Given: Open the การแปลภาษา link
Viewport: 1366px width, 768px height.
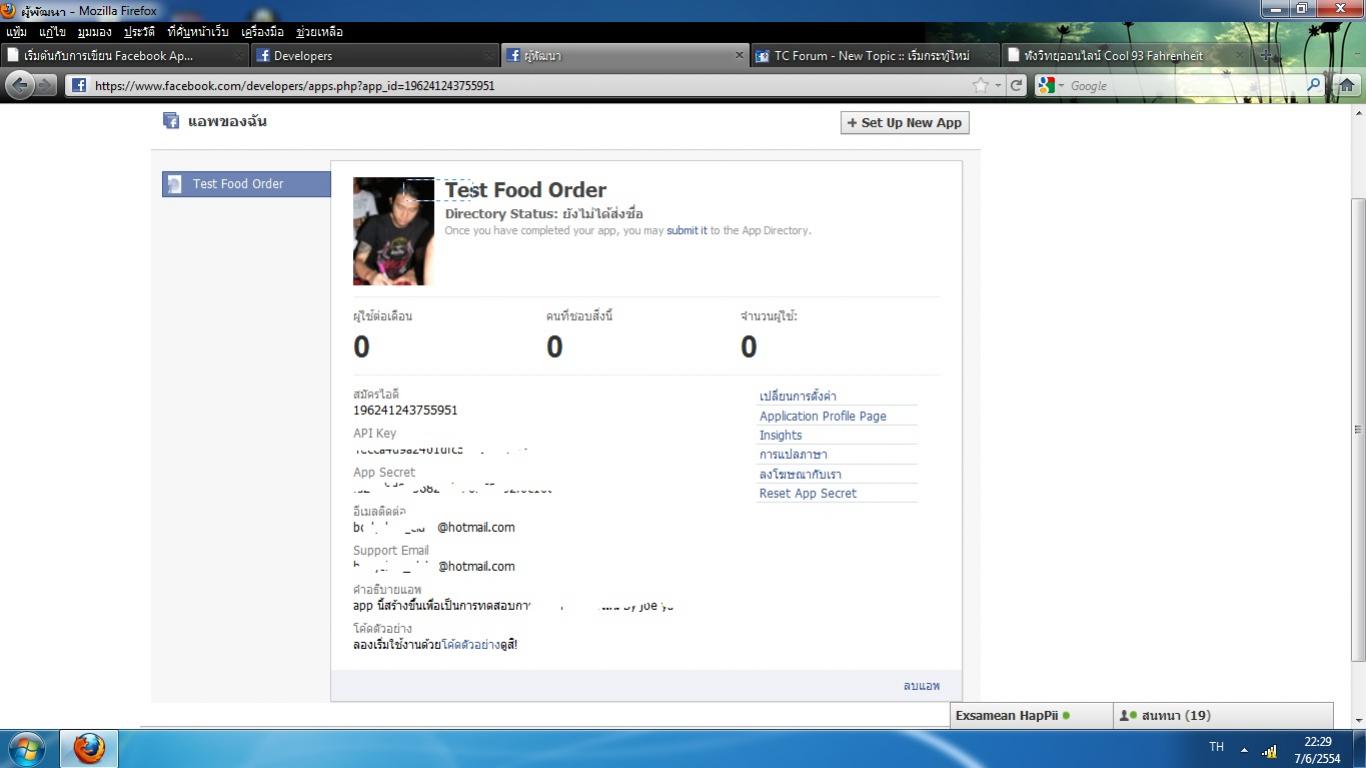Looking at the screenshot, I should [793, 454].
